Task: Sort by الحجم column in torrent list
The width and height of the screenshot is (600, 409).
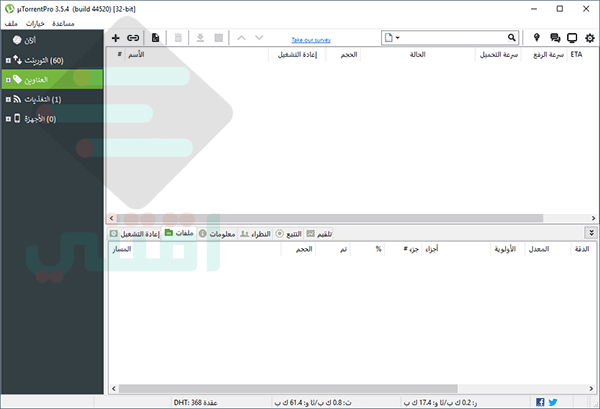Action: click(343, 55)
